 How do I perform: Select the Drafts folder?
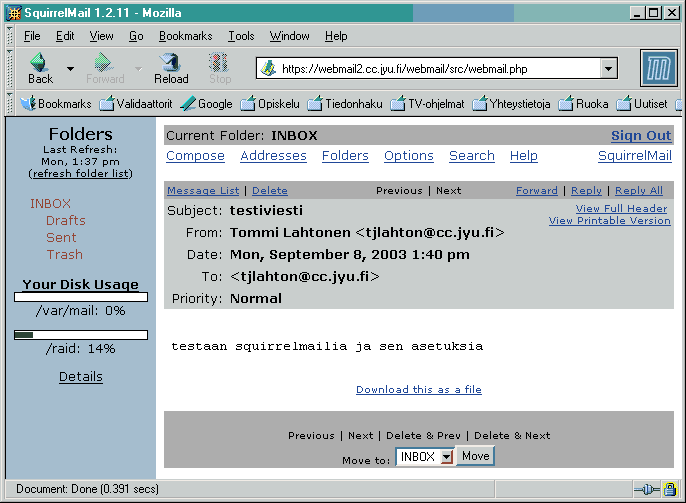pyautogui.click(x=66, y=220)
